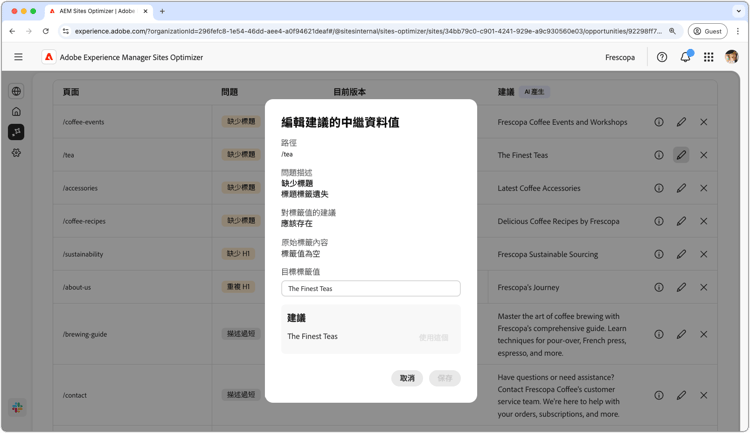Image resolution: width=750 pixels, height=433 pixels.
Task: Open the user profile avatar
Action: [x=731, y=57]
